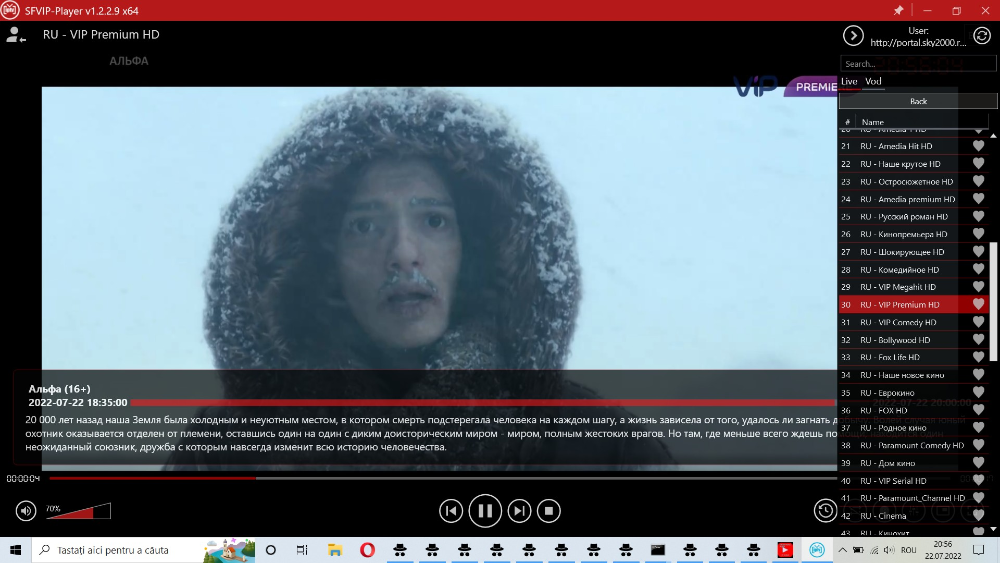Select channel RU - Fox Life HD
The image size is (1000, 563).
(913, 357)
